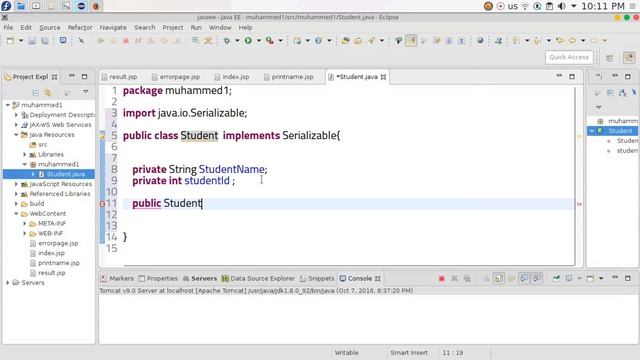The width and height of the screenshot is (640, 360).
Task: Click Remove All Terminated Launches in Console
Action: (x=467, y=278)
